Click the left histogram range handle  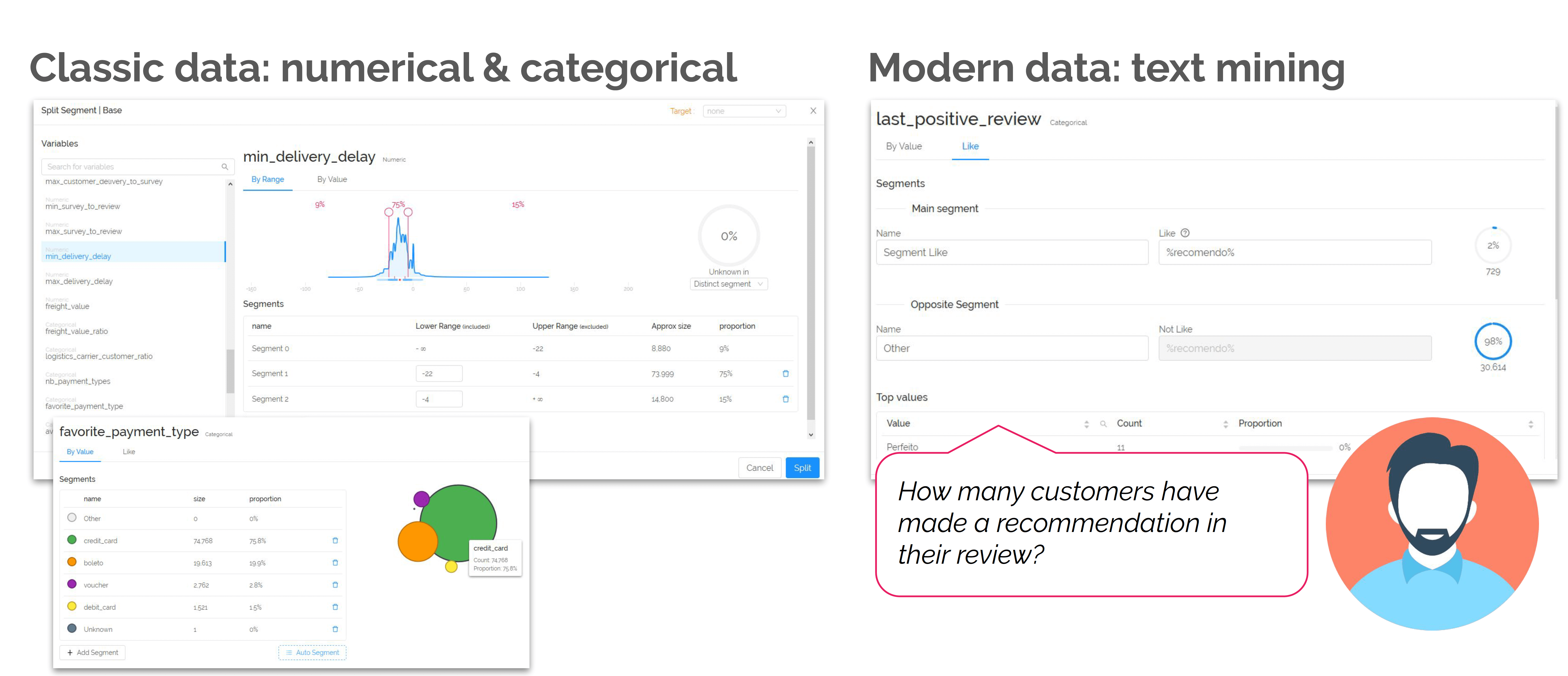(x=389, y=212)
